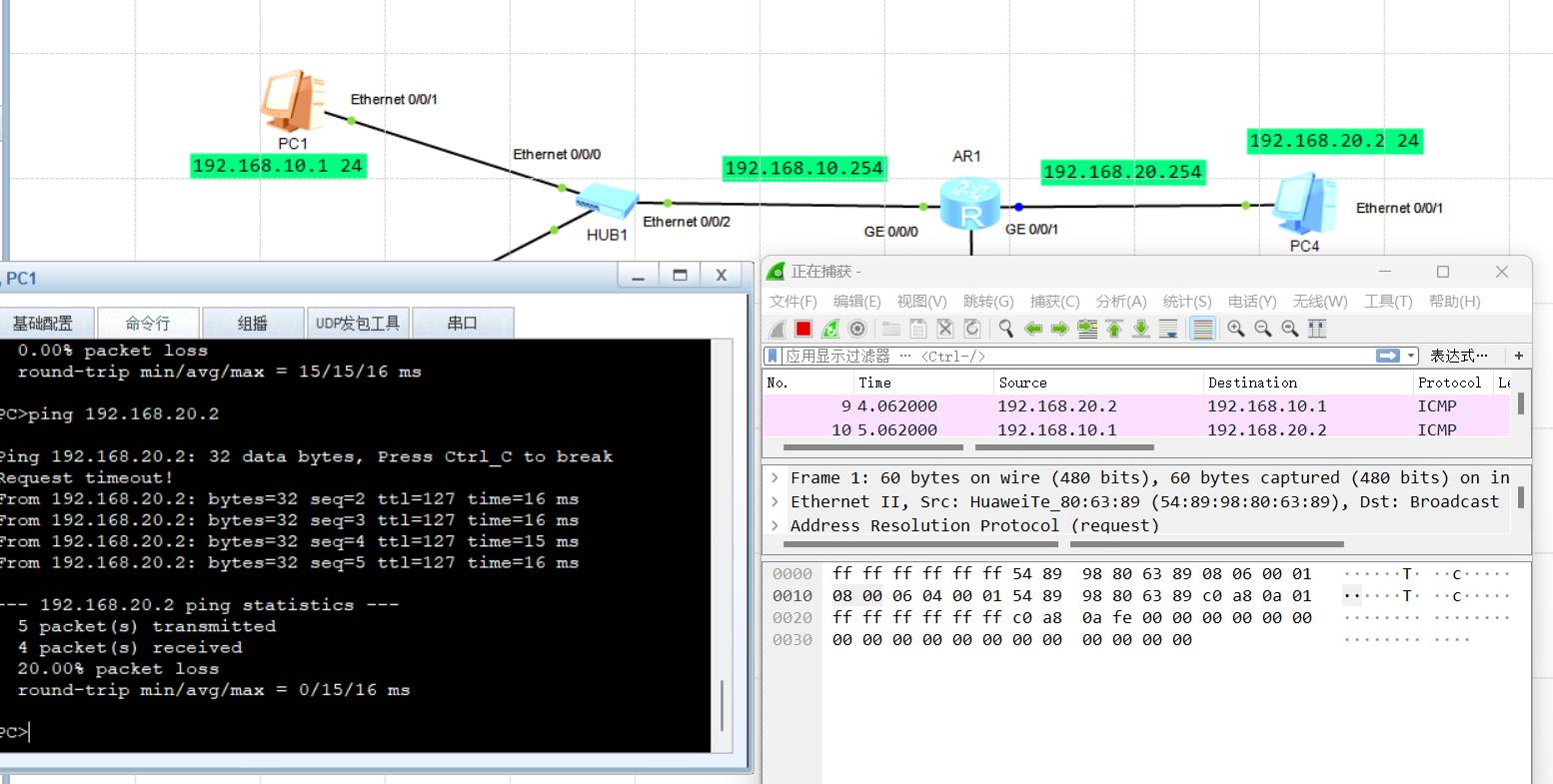Switch to the 组播 tab

253,324
